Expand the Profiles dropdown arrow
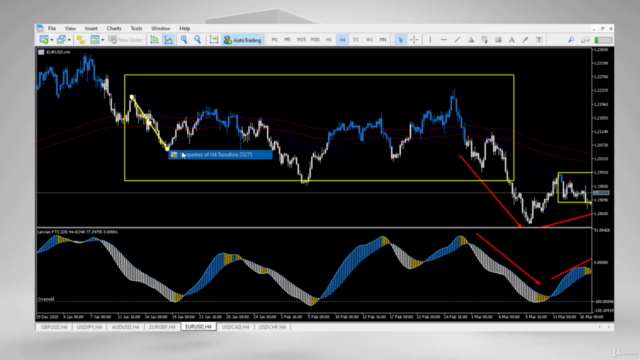 tap(69, 40)
